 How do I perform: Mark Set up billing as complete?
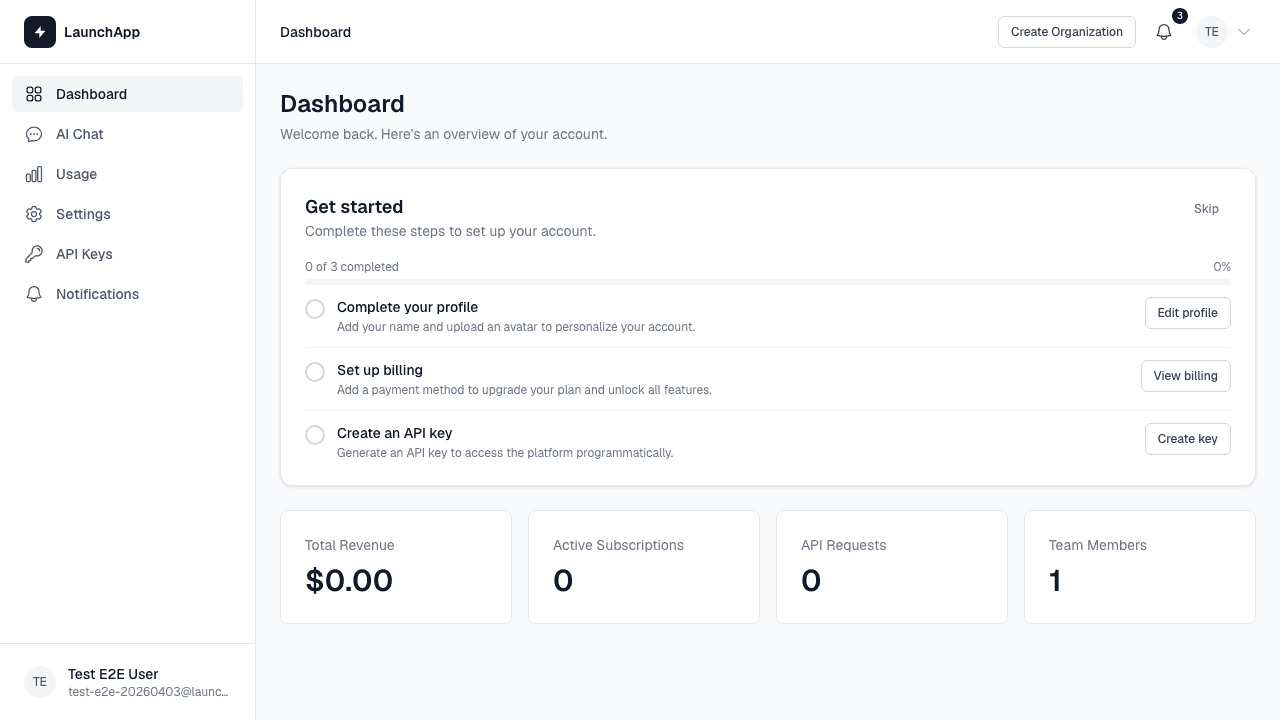pos(315,372)
